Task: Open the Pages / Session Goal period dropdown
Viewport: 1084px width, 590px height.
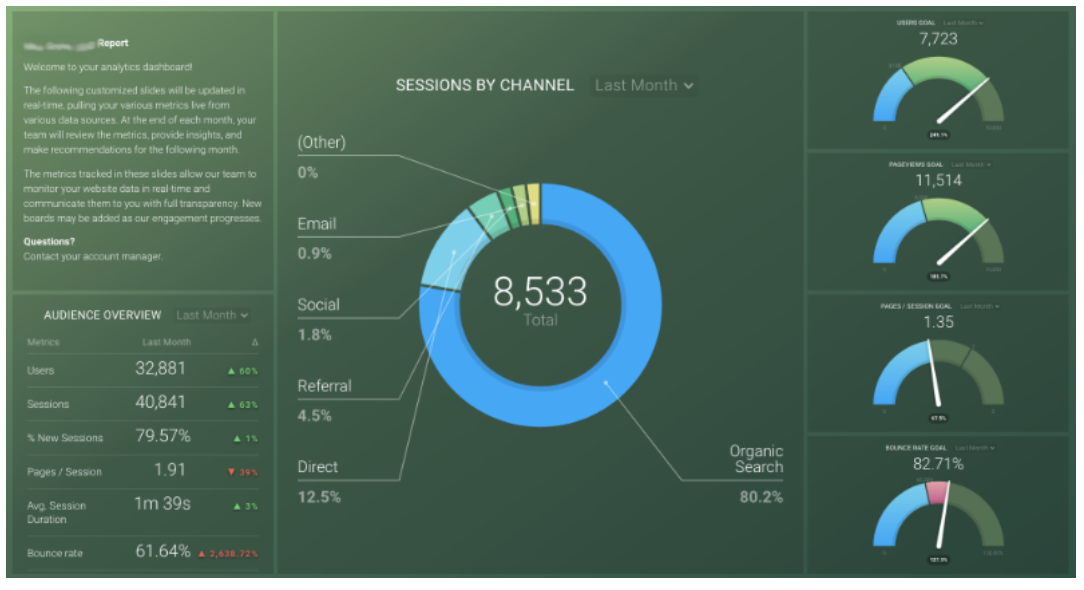Action: click(980, 306)
